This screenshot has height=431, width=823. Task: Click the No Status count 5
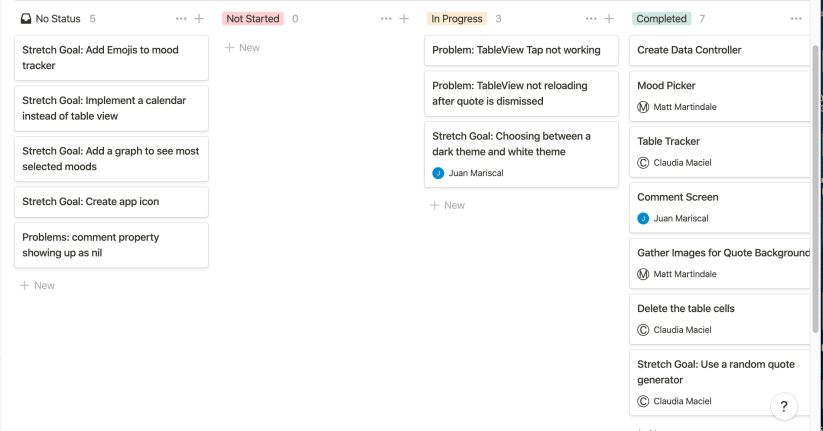(x=92, y=19)
